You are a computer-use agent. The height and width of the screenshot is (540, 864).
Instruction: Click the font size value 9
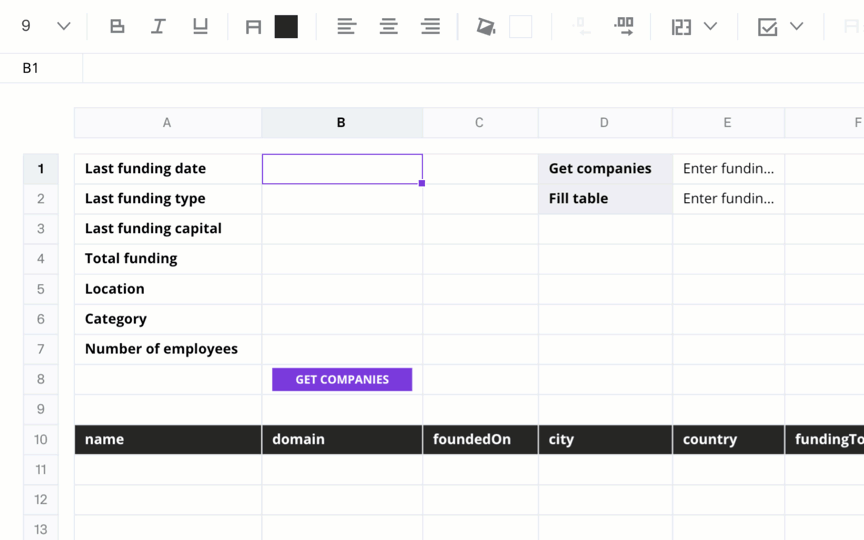(26, 26)
